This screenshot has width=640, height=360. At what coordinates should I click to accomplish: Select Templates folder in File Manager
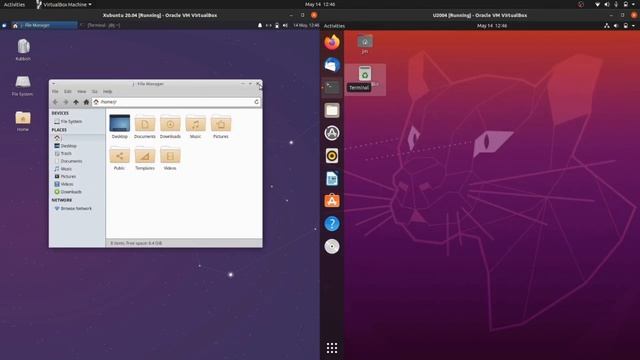coord(145,158)
